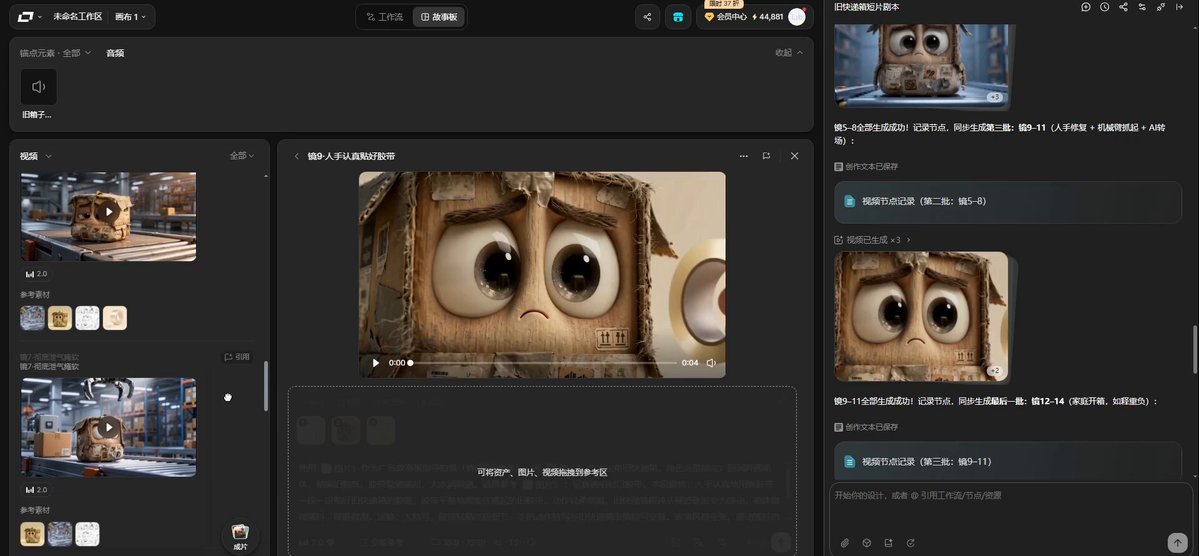Click the share icon in top toolbar
The width and height of the screenshot is (1199, 556).
pyautogui.click(x=647, y=17)
